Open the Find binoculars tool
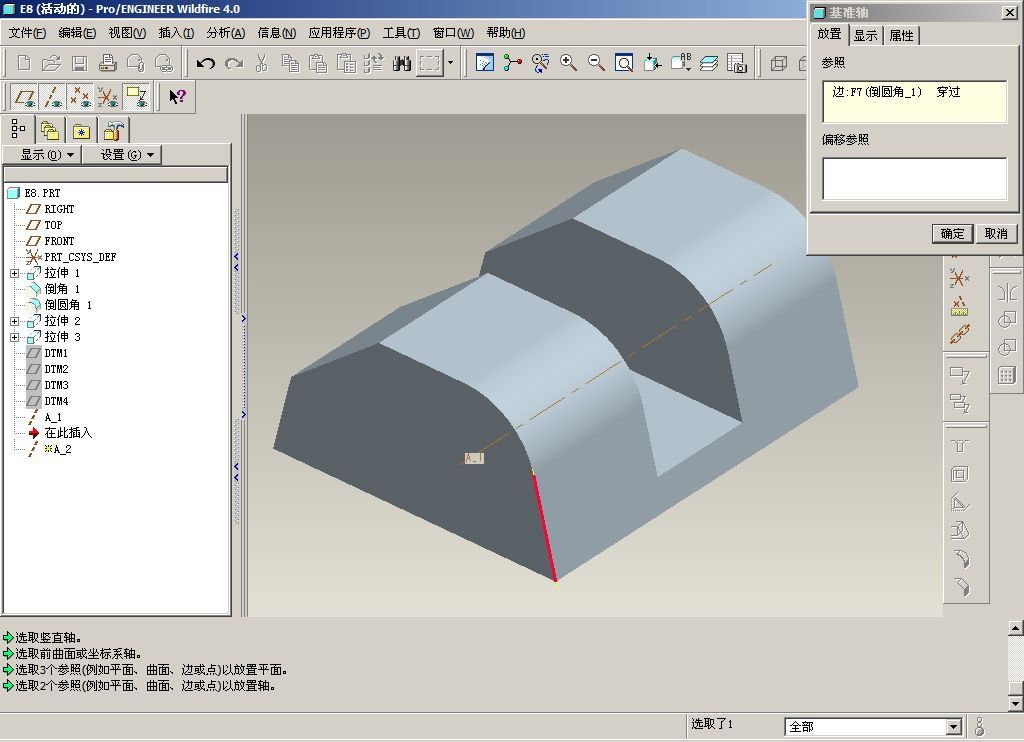This screenshot has height=742, width=1024. click(402, 63)
